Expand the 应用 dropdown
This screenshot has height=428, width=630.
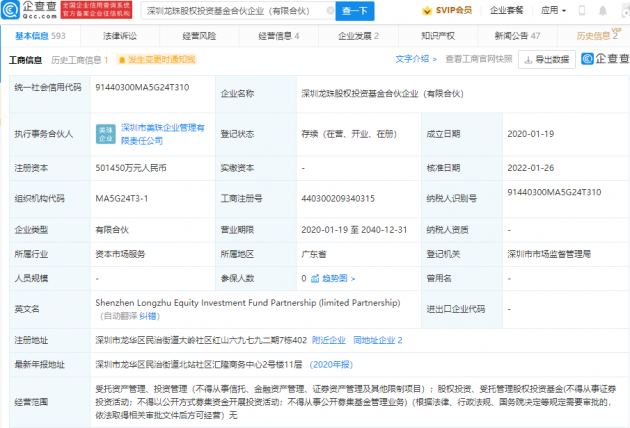tap(553, 10)
